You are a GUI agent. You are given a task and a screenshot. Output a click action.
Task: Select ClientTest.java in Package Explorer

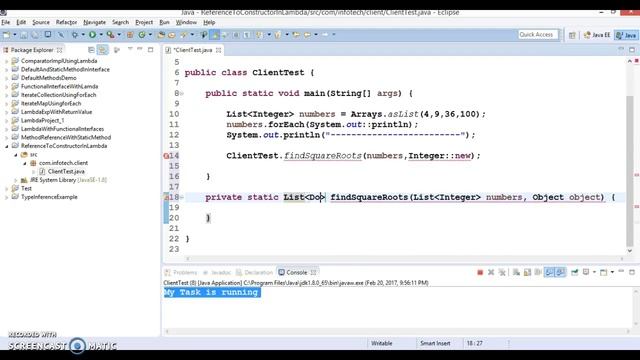click(66, 171)
